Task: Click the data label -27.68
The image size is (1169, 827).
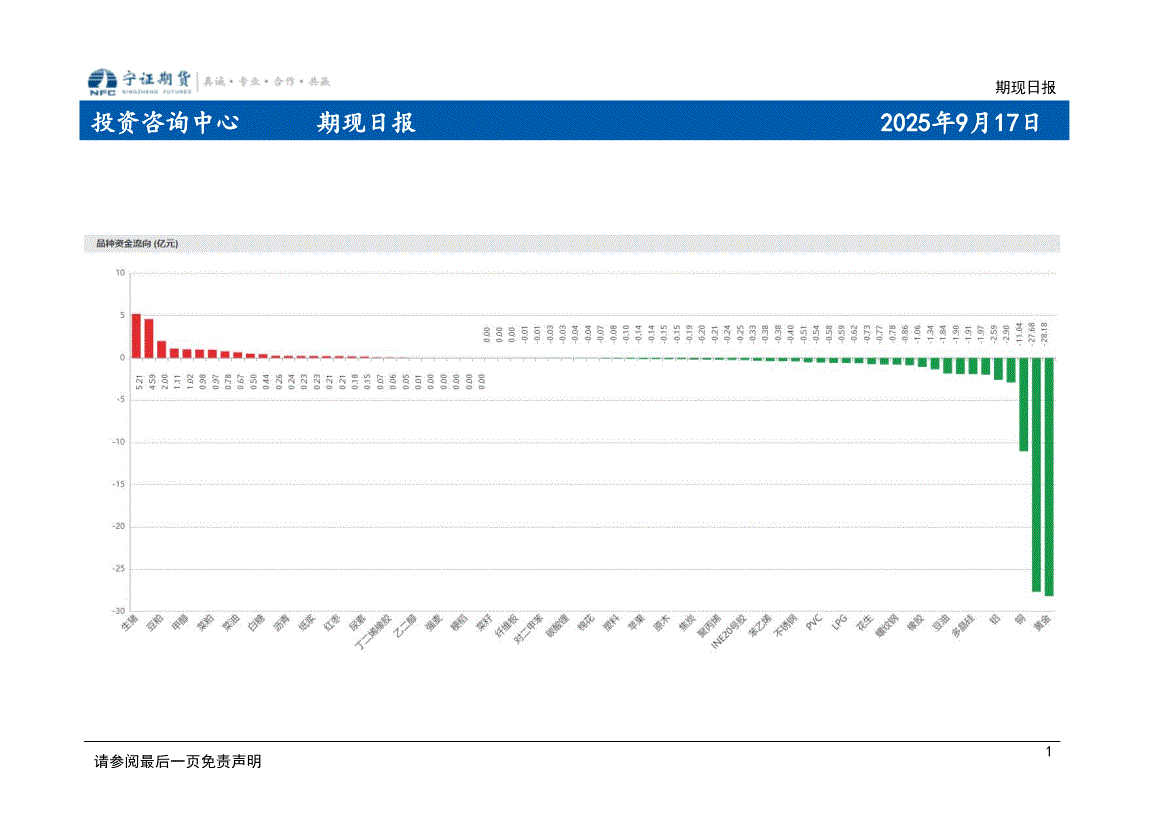Action: (x=1032, y=333)
